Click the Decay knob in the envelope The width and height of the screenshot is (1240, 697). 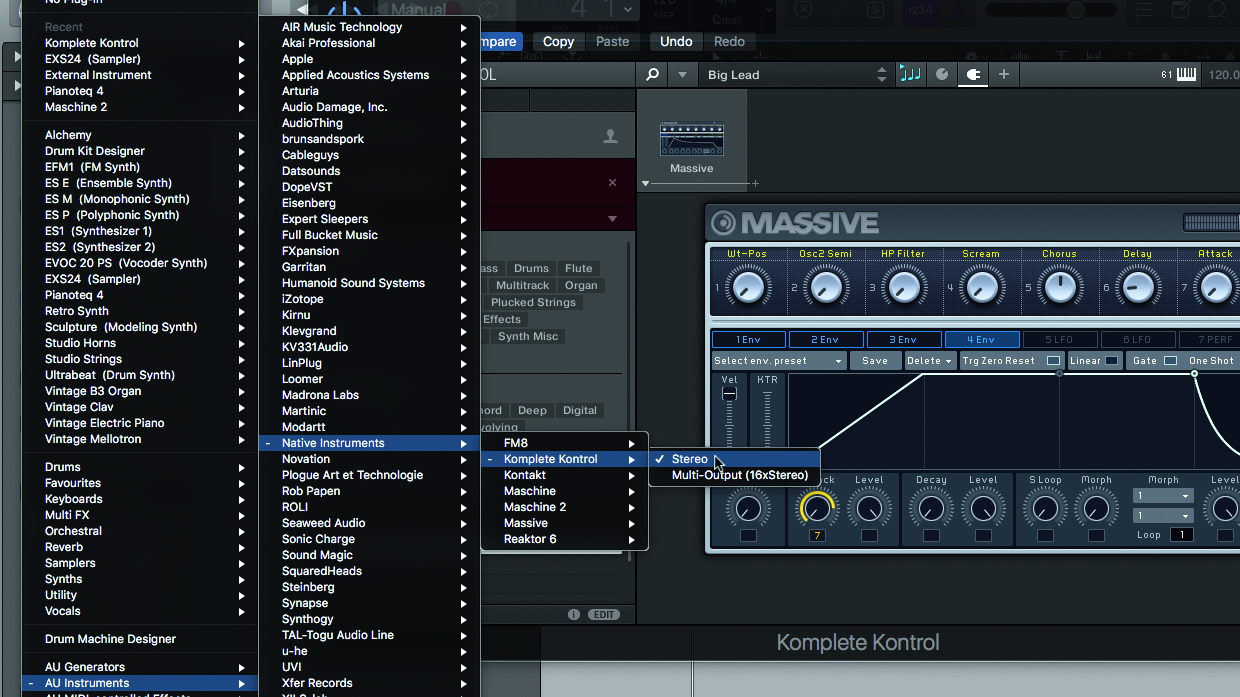tap(931, 509)
